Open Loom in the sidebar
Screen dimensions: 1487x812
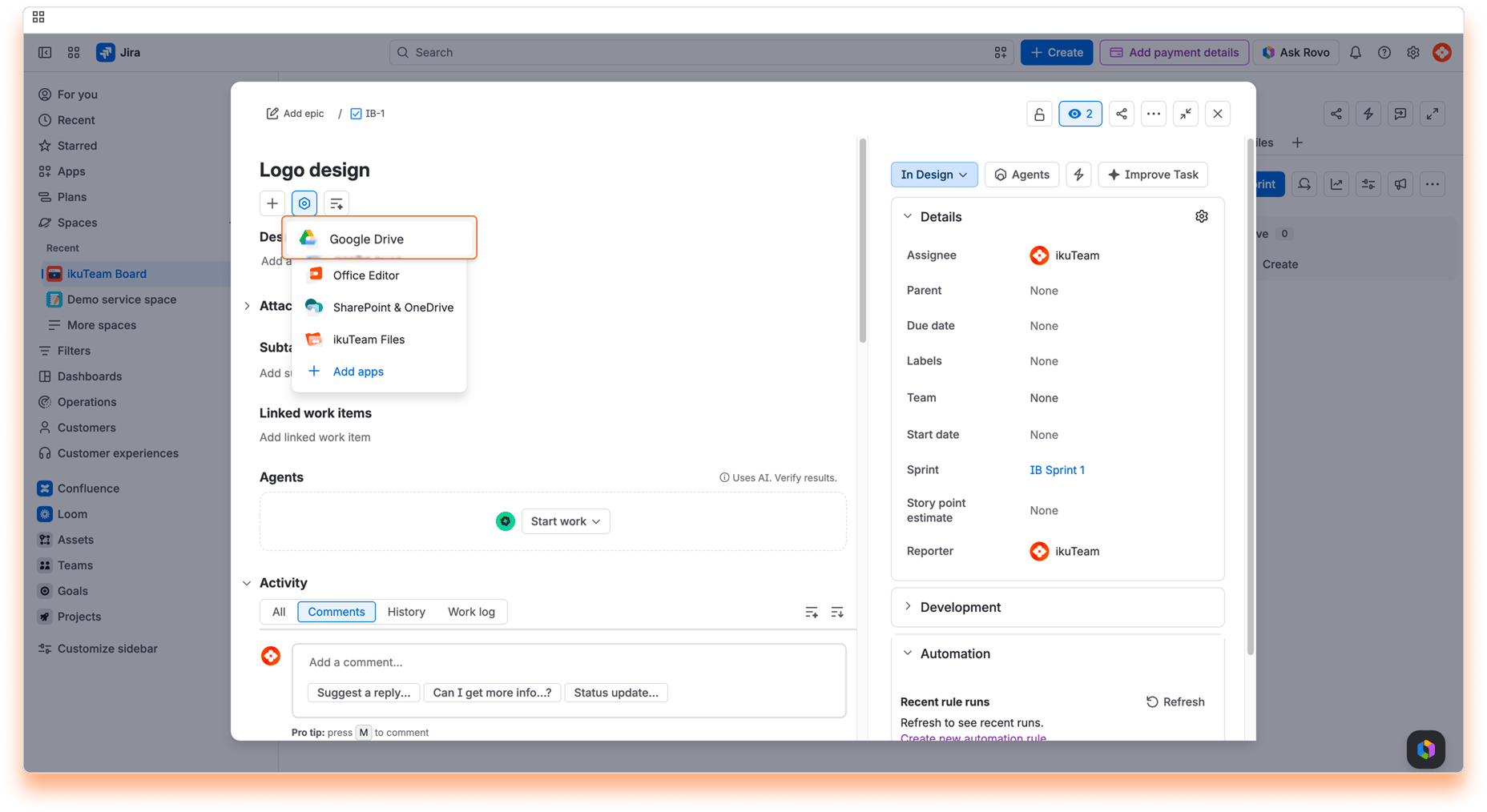tap(72, 514)
